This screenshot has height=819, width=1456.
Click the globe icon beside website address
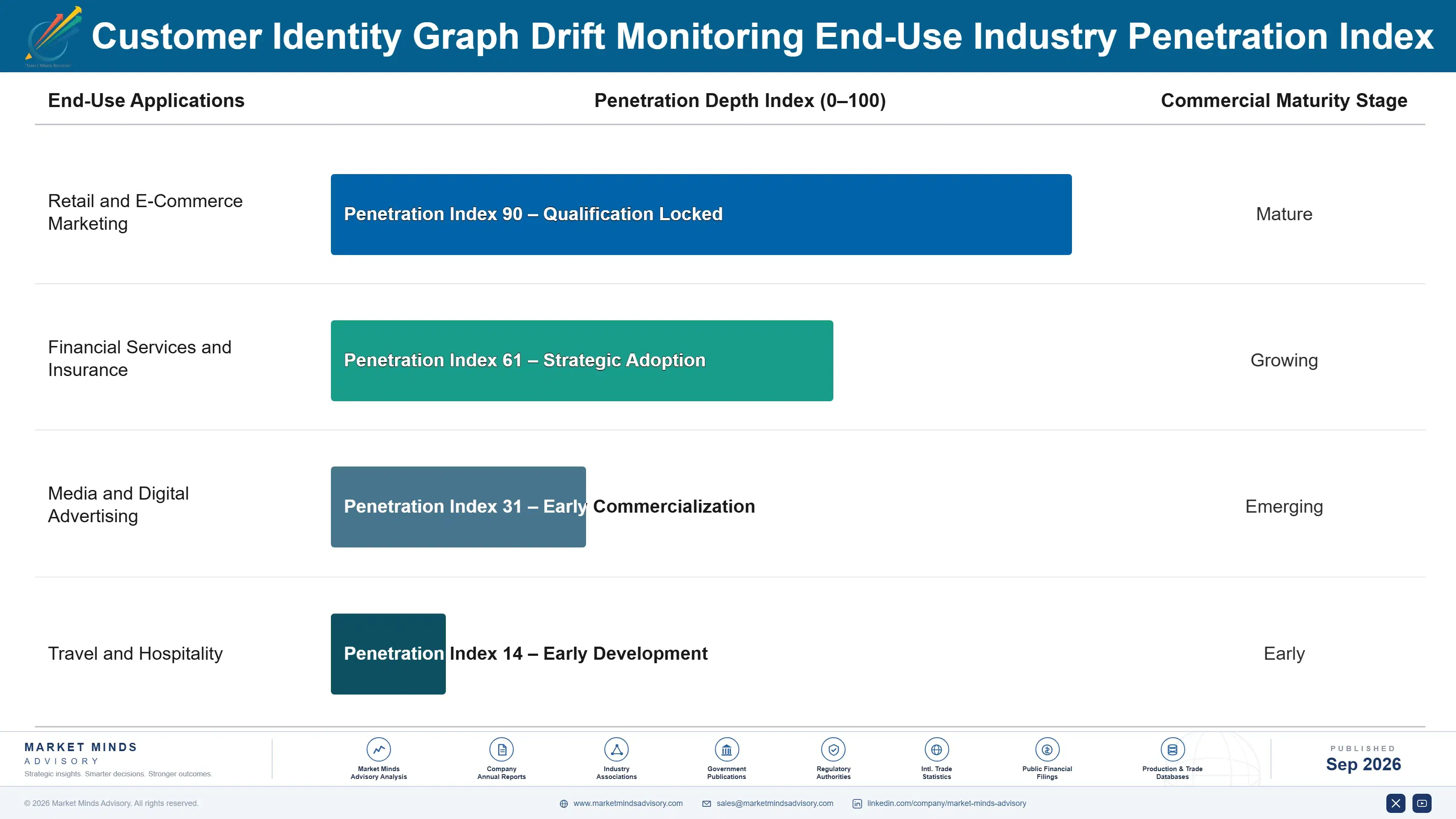click(563, 804)
